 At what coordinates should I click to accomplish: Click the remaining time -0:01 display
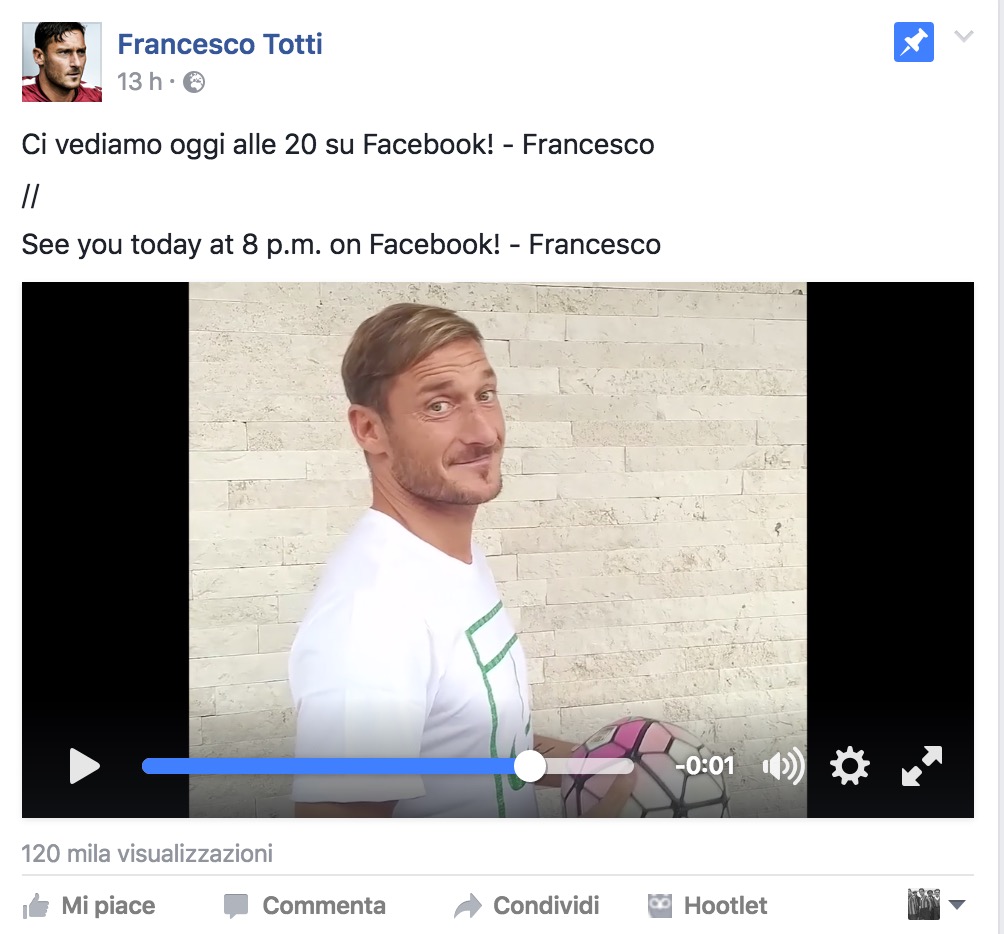pos(704,766)
